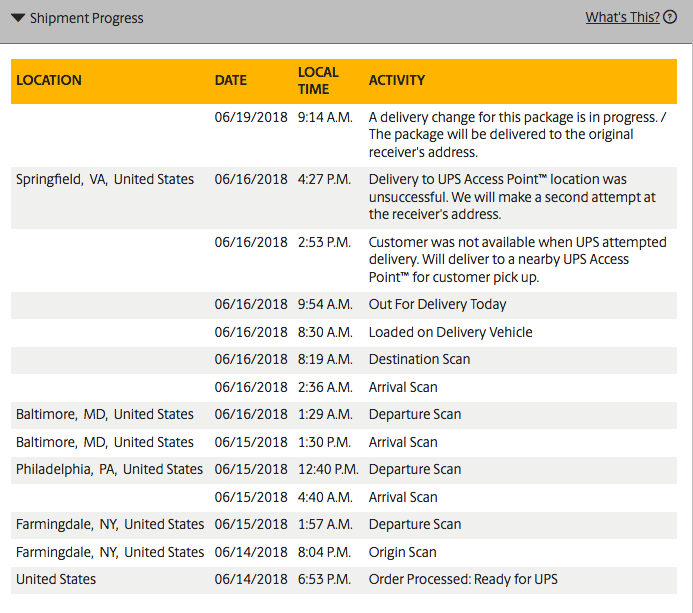Select the DATE column header
Viewport: 693px width, 613px height.
pyautogui.click(x=231, y=80)
